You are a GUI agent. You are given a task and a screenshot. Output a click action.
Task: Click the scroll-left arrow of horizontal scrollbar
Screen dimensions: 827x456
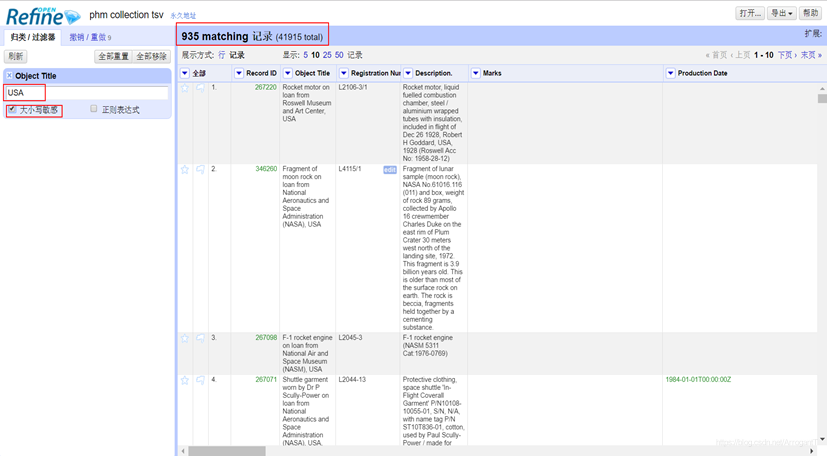tap(183, 451)
